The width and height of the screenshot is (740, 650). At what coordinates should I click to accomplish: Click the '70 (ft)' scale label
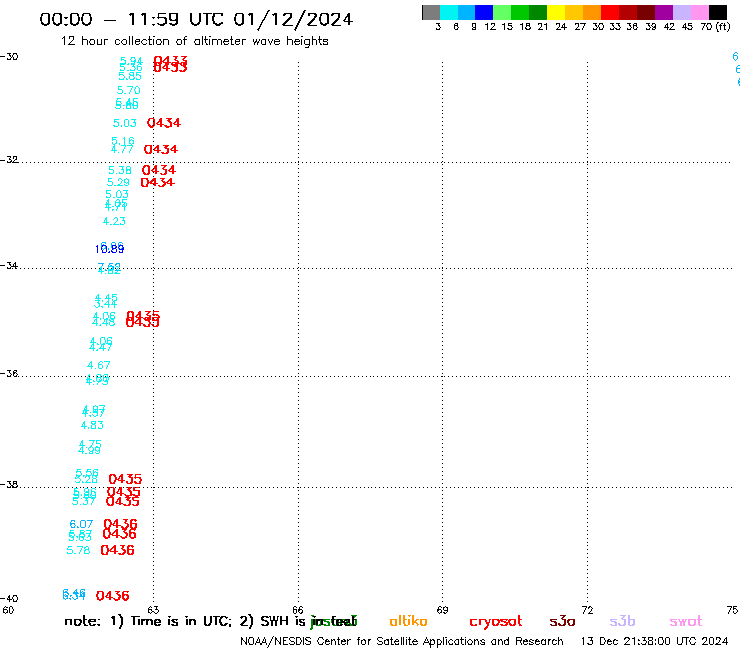click(x=715, y=27)
